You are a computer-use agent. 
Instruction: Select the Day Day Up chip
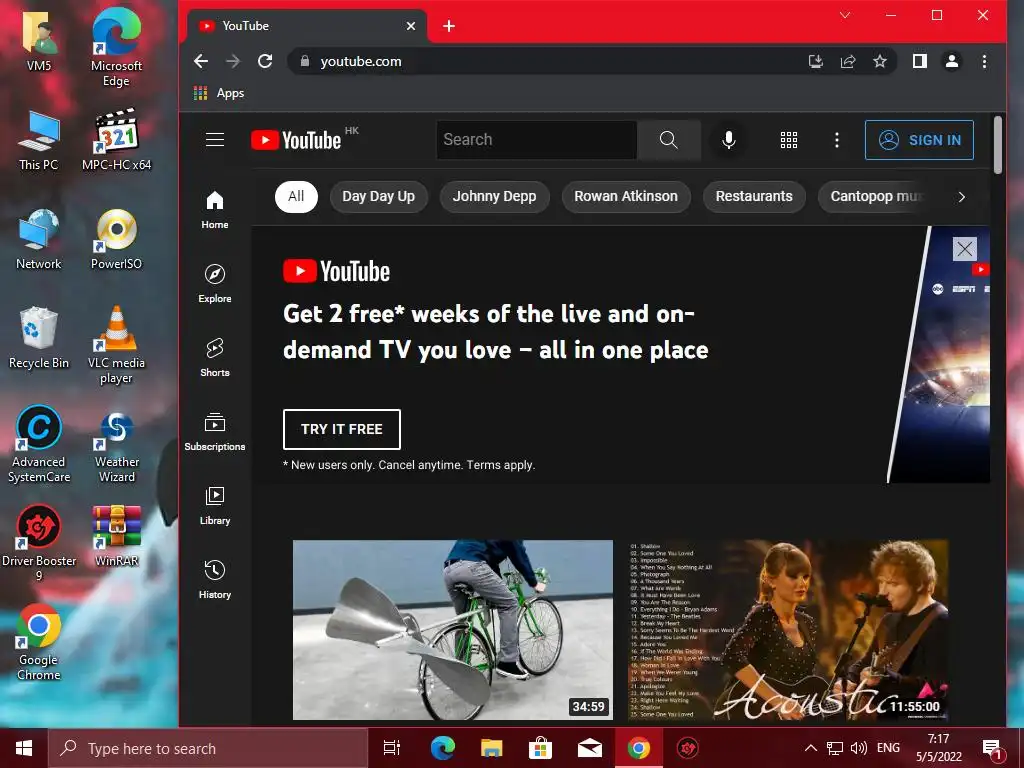379,197
